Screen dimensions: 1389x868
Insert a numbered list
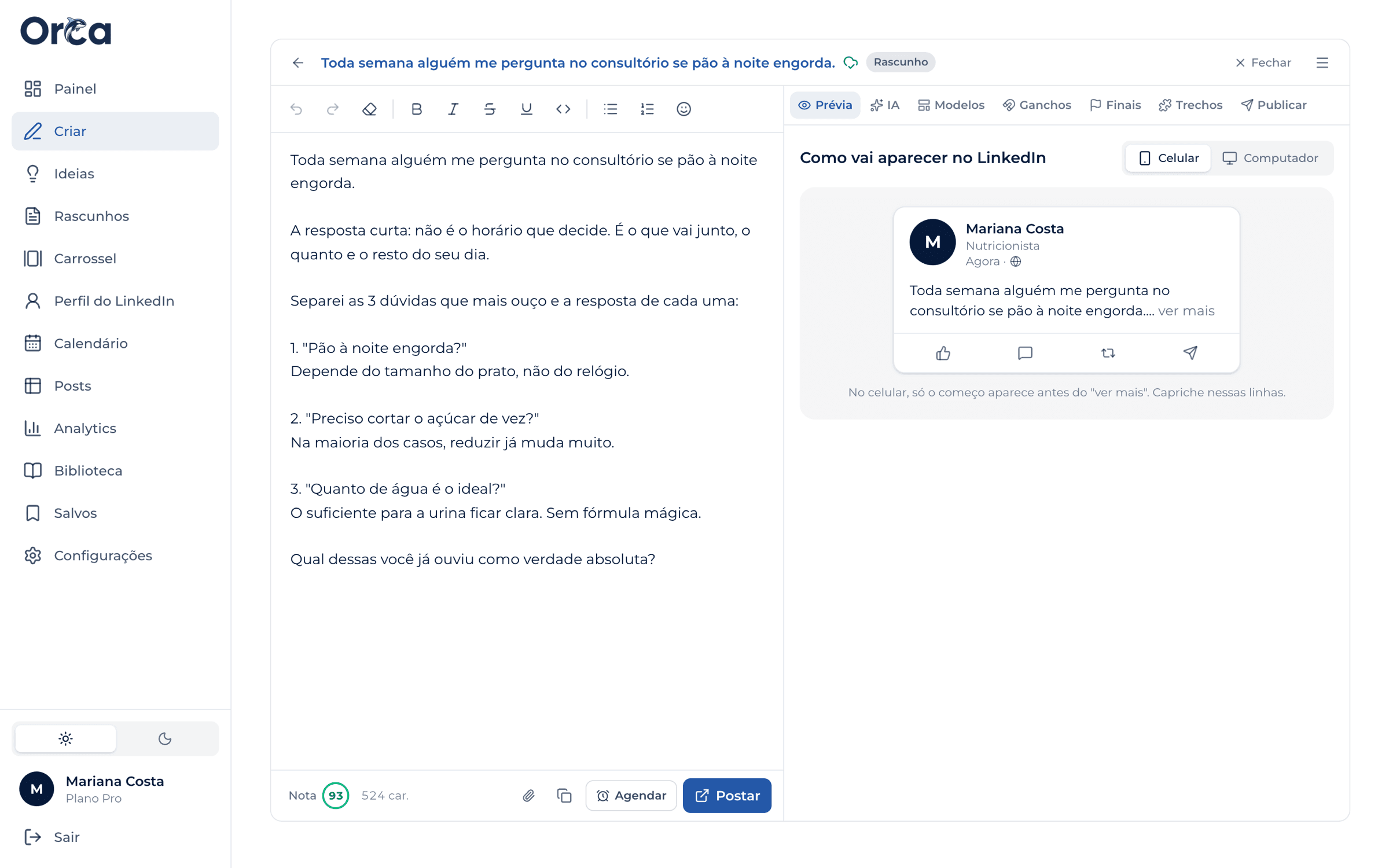pyautogui.click(x=647, y=109)
